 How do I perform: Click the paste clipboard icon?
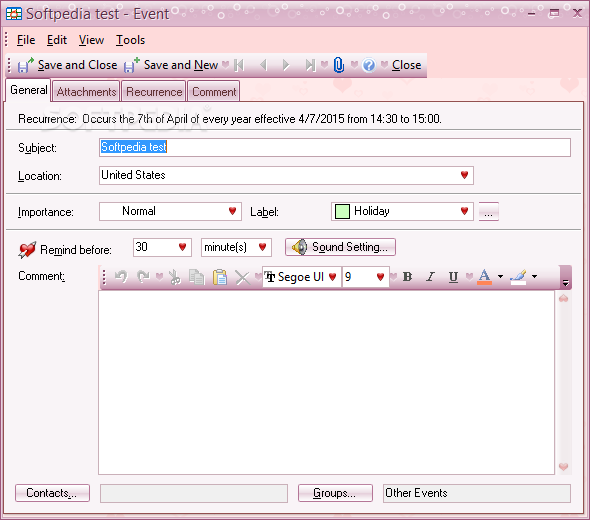tap(220, 277)
